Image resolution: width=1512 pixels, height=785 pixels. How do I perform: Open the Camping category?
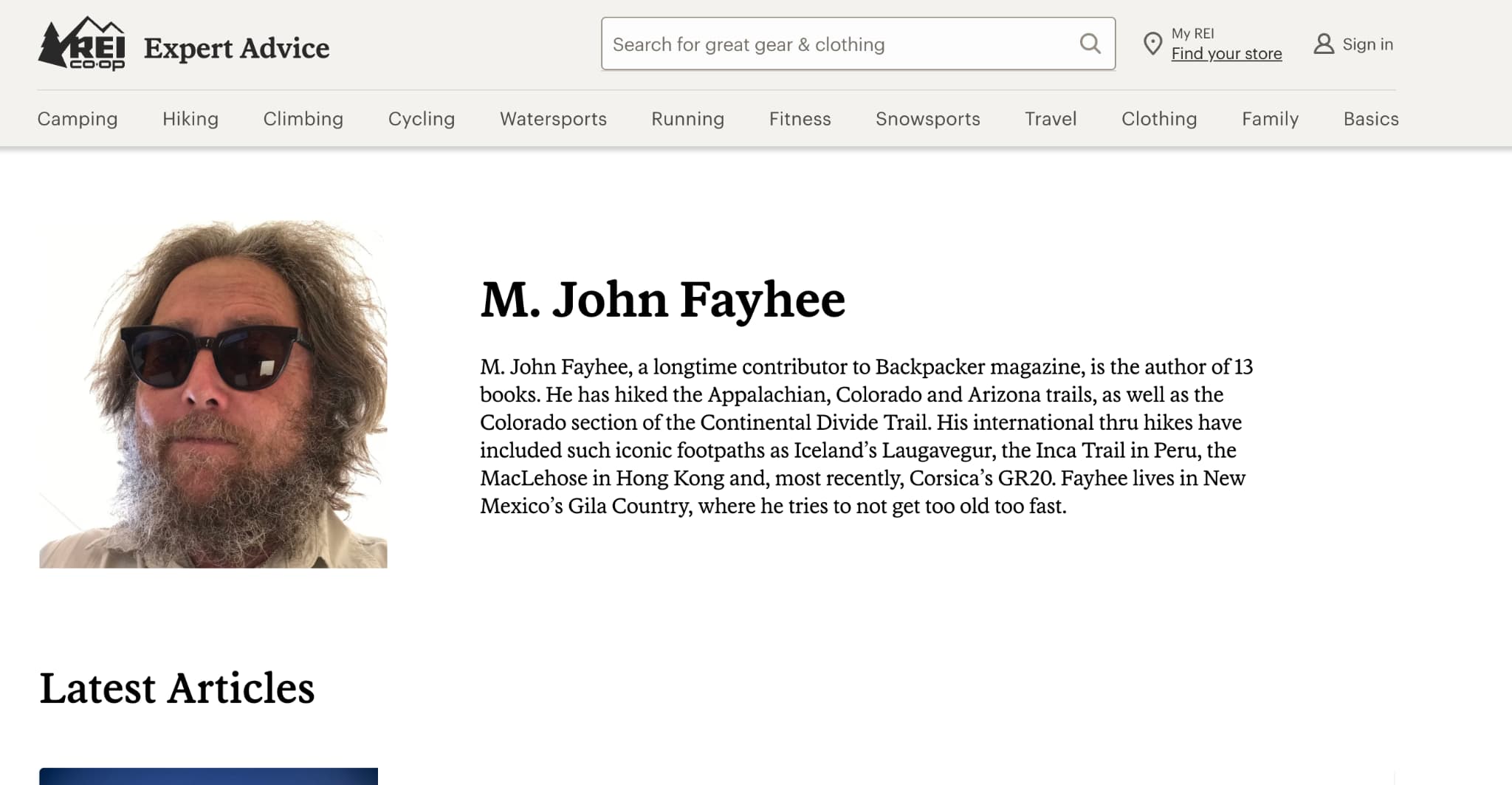click(x=77, y=119)
